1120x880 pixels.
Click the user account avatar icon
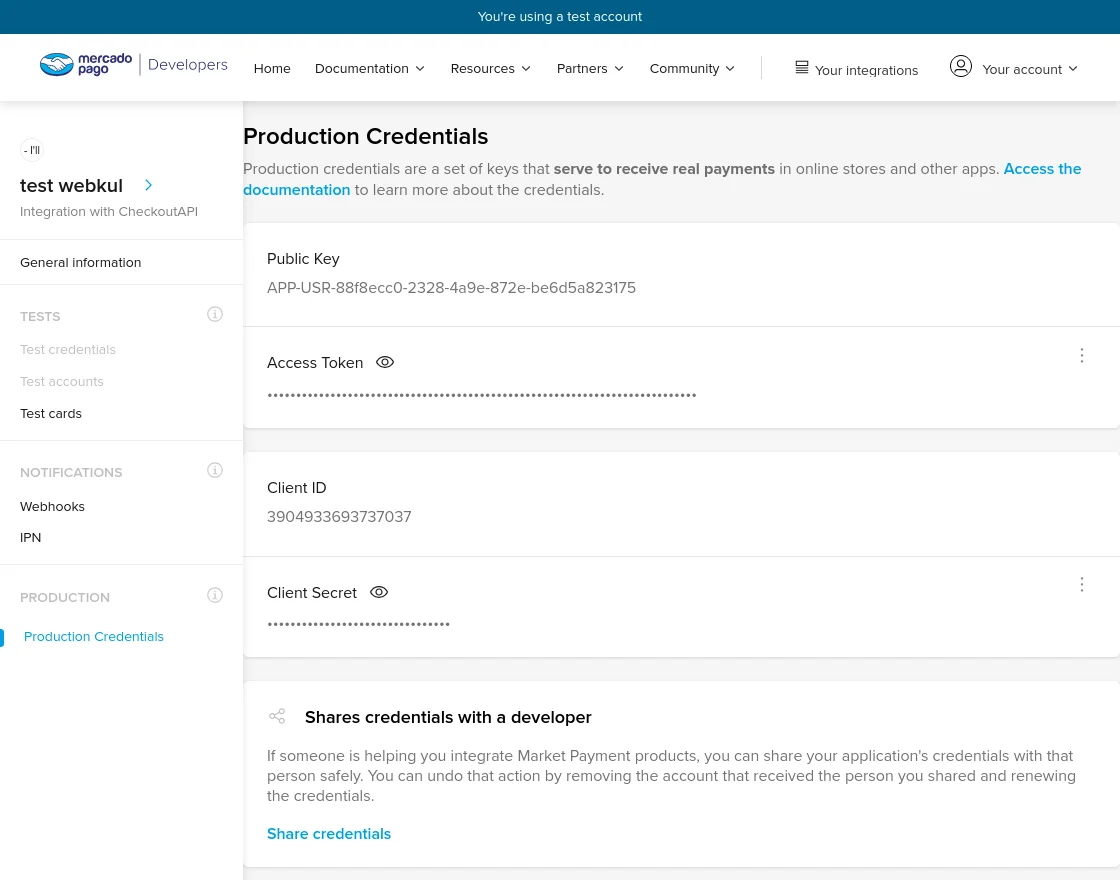(960, 66)
